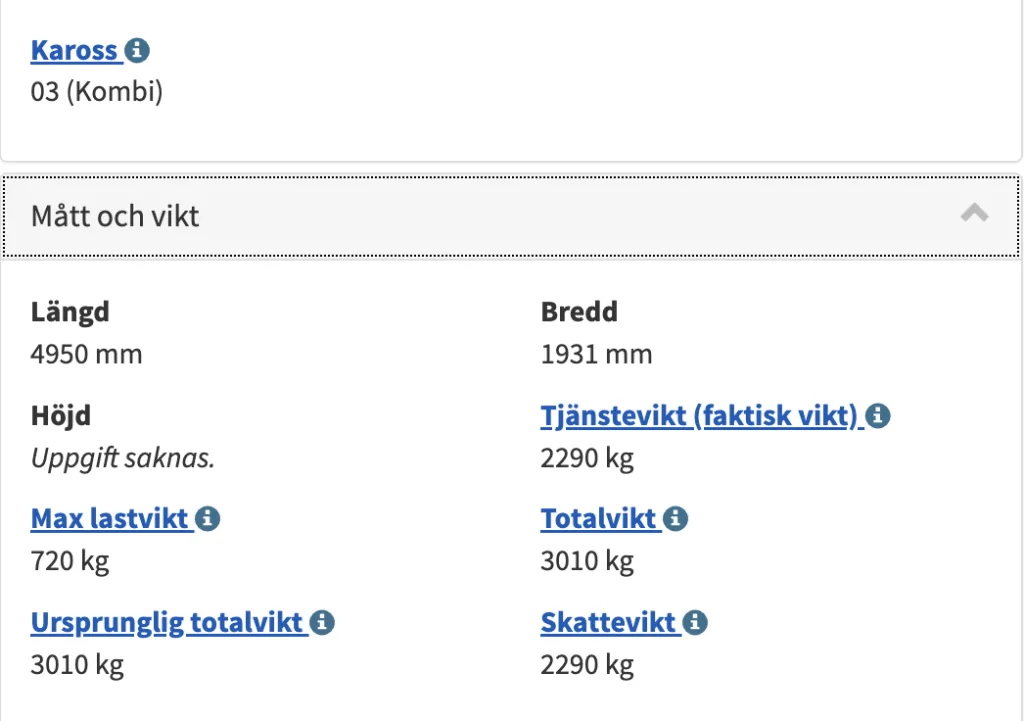The image size is (1024, 721).
Task: Show info for Ursprunglig totalvikt icon
Action: (322, 623)
